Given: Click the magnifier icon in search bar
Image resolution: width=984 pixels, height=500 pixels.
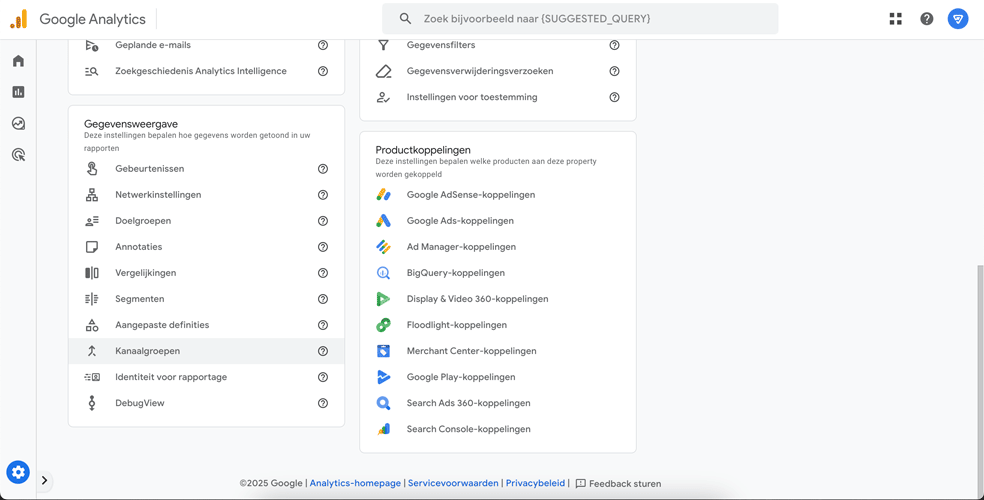Looking at the screenshot, I should pyautogui.click(x=405, y=19).
